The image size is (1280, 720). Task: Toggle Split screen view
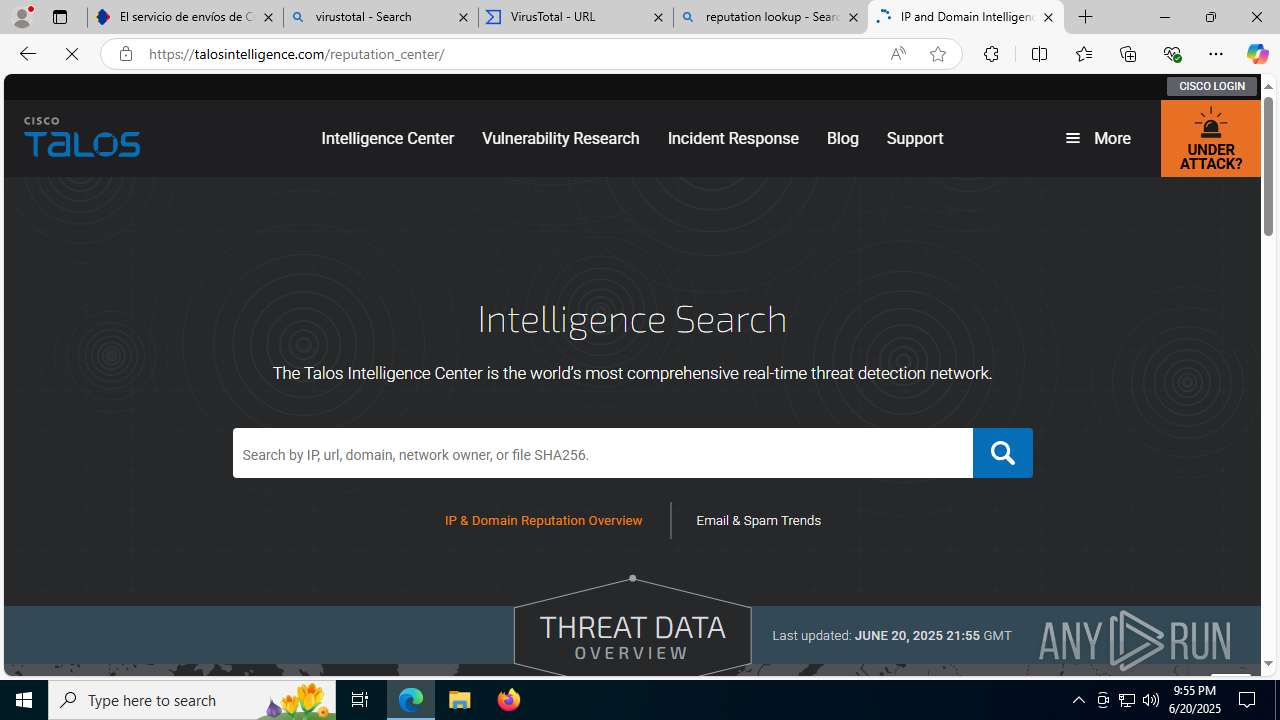pos(1039,54)
